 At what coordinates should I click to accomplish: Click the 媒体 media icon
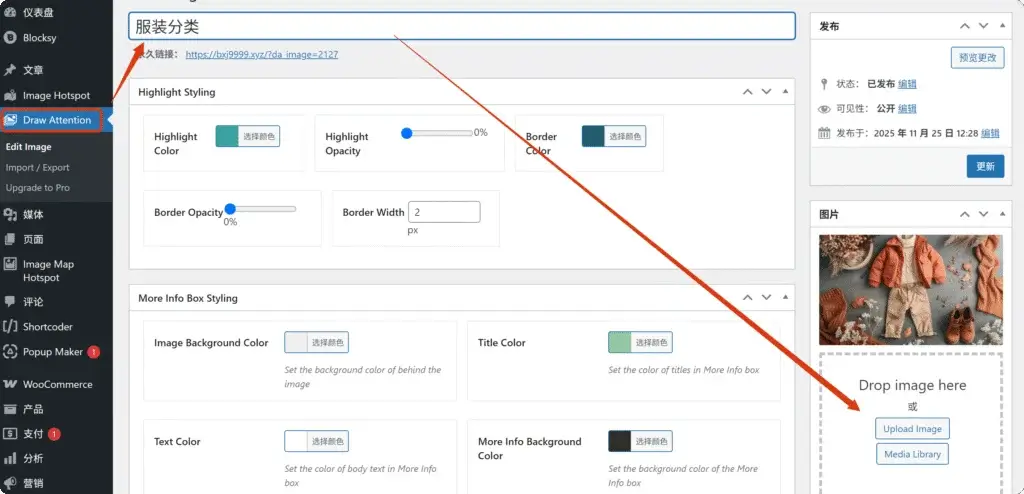click(10, 214)
